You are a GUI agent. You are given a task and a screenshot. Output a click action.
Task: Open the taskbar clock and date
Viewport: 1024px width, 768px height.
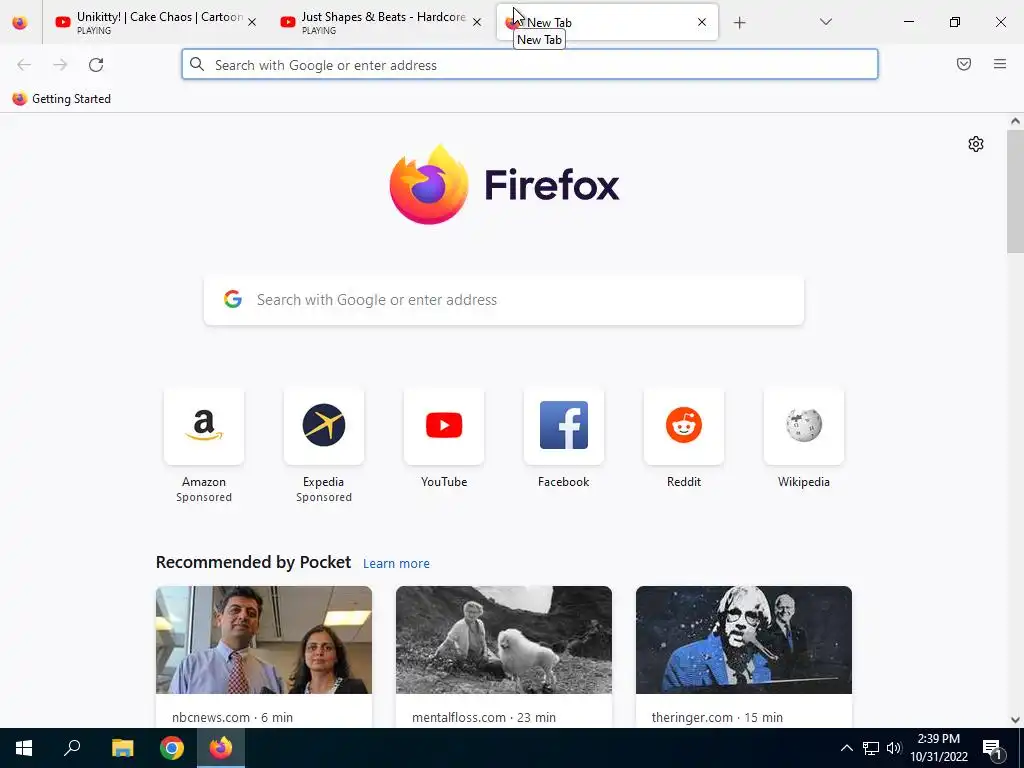939,748
